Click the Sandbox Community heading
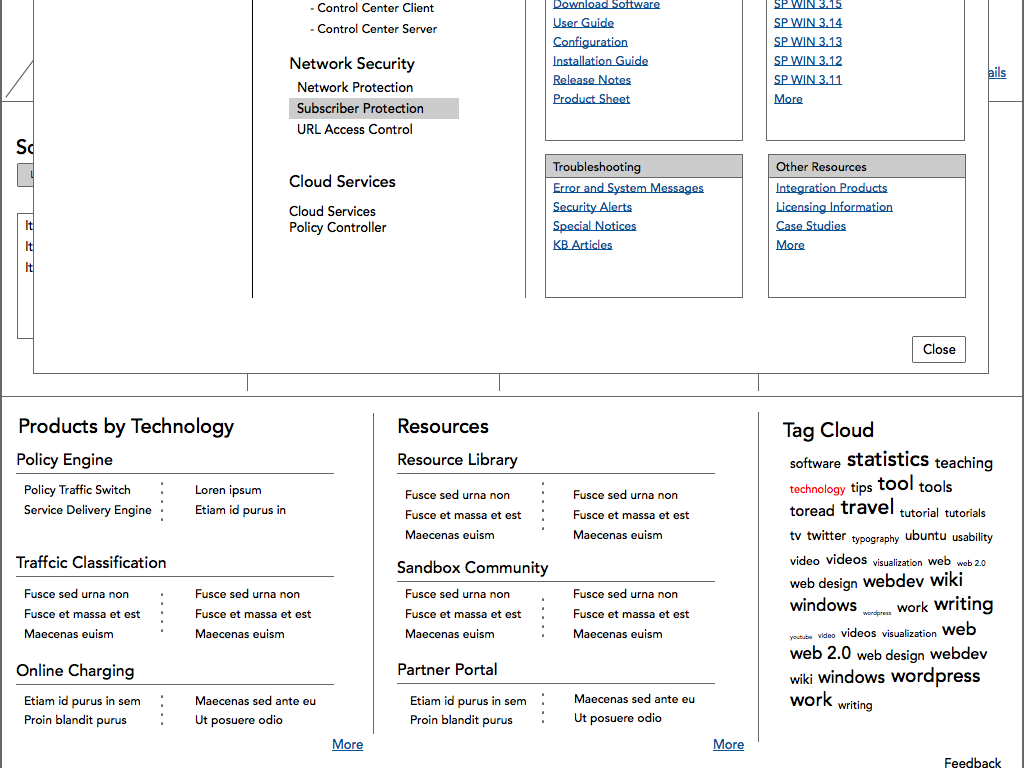Viewport: 1024px width, 768px height. (472, 568)
